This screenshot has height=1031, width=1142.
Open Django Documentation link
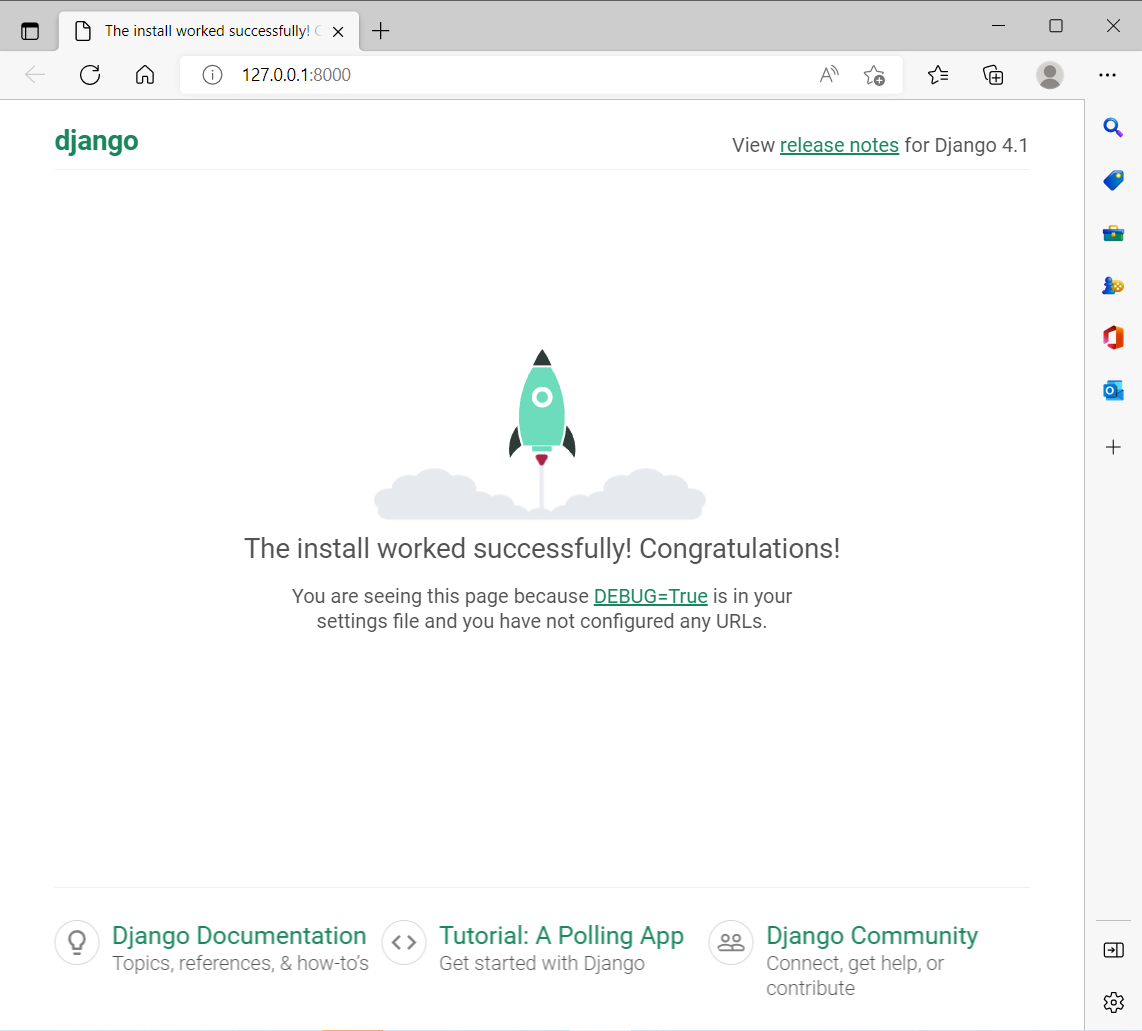[x=239, y=935]
